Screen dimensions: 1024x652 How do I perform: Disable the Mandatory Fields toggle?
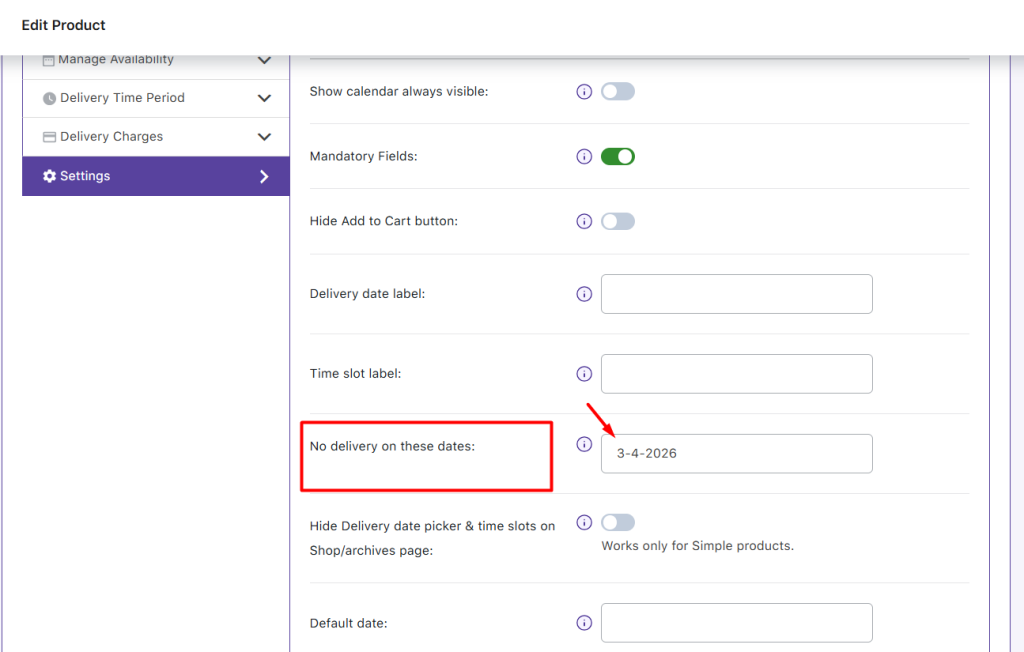pos(617,157)
